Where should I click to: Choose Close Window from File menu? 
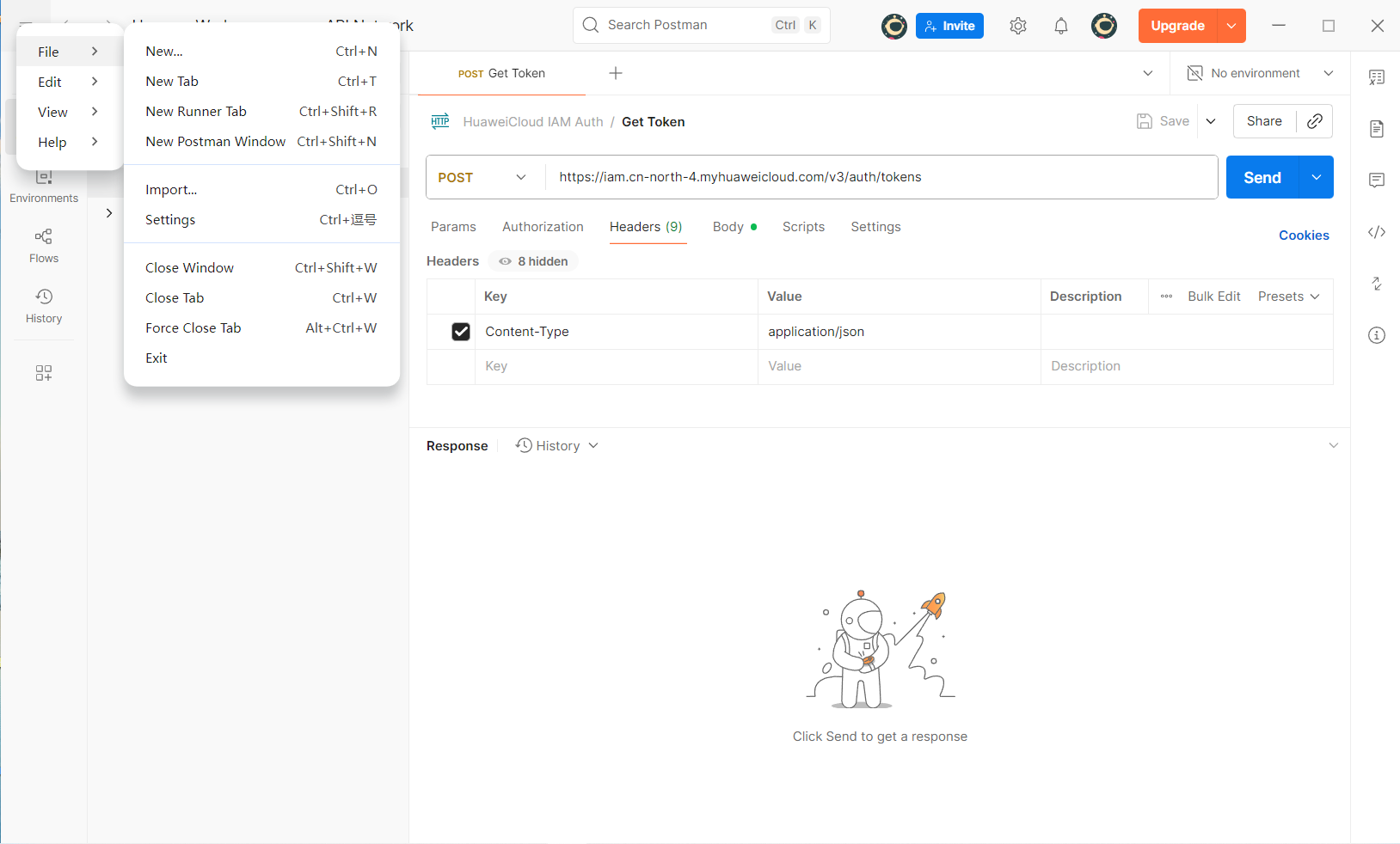(261, 268)
